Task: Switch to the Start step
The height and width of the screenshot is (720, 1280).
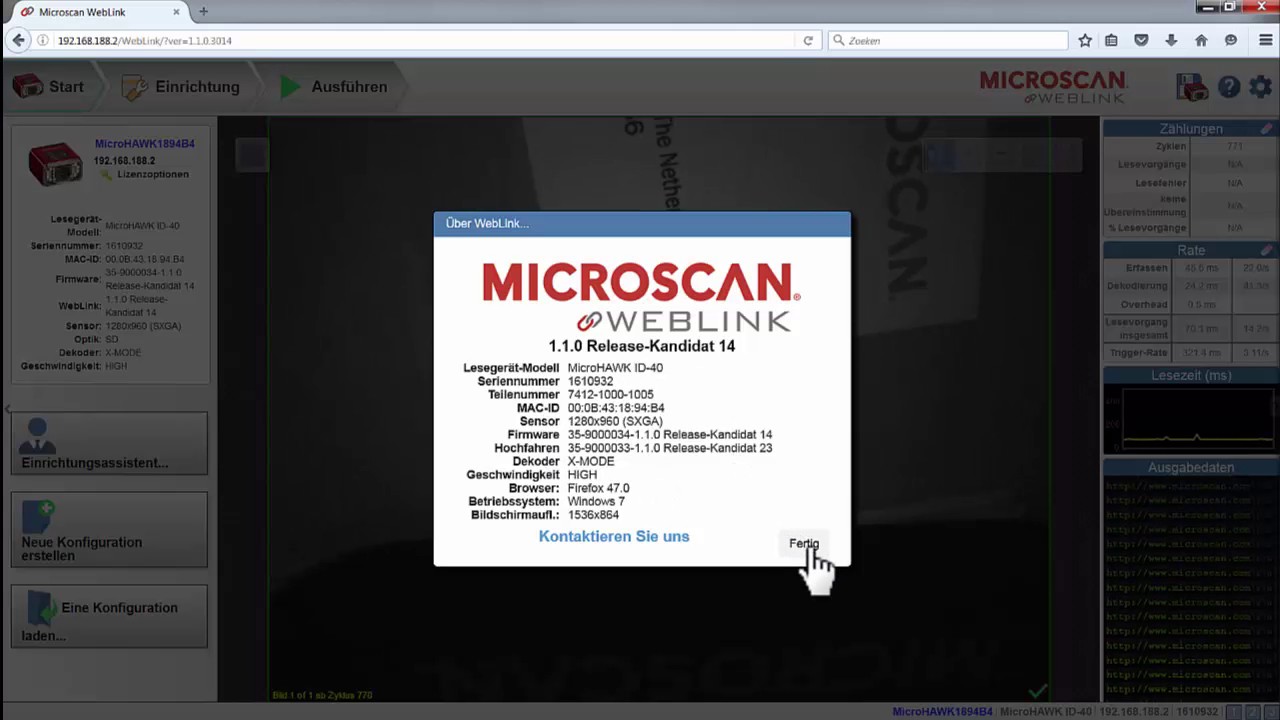Action: pos(49,87)
